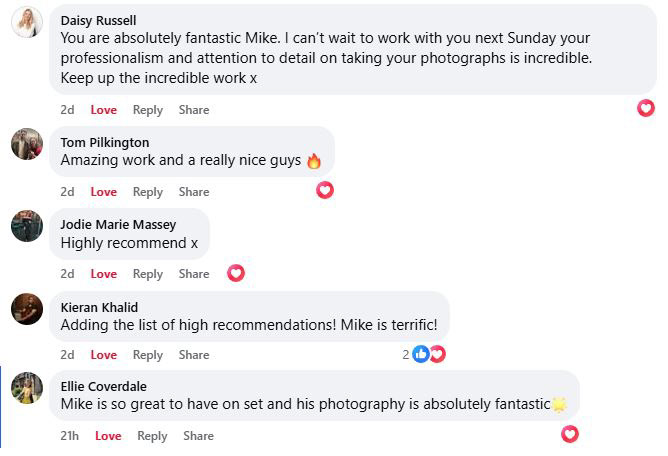Open Ellie Coverdale's name link

[104, 387]
